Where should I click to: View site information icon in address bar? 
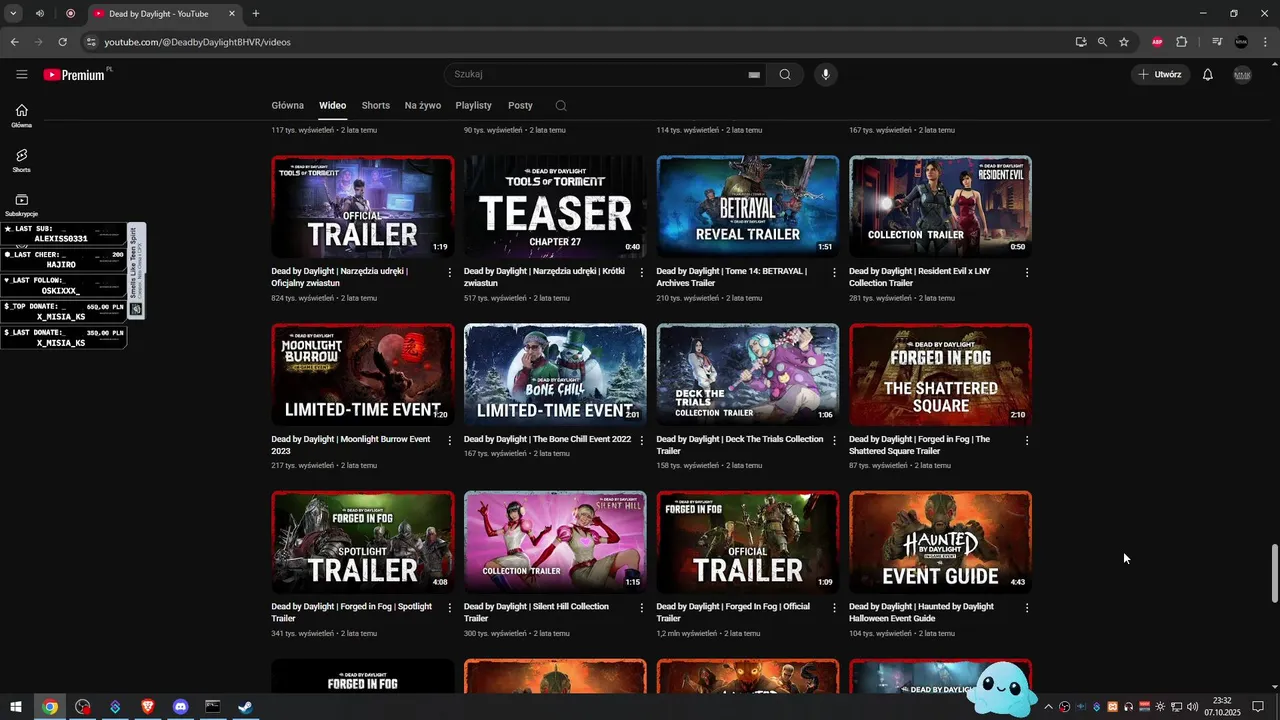[91, 42]
